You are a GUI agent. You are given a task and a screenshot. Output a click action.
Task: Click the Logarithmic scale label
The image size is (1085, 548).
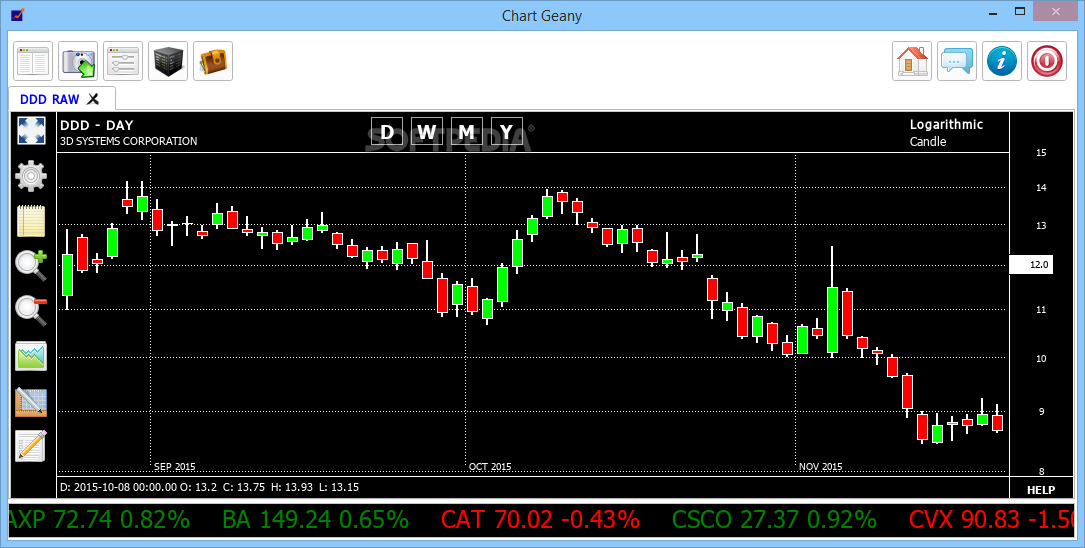coord(946,125)
